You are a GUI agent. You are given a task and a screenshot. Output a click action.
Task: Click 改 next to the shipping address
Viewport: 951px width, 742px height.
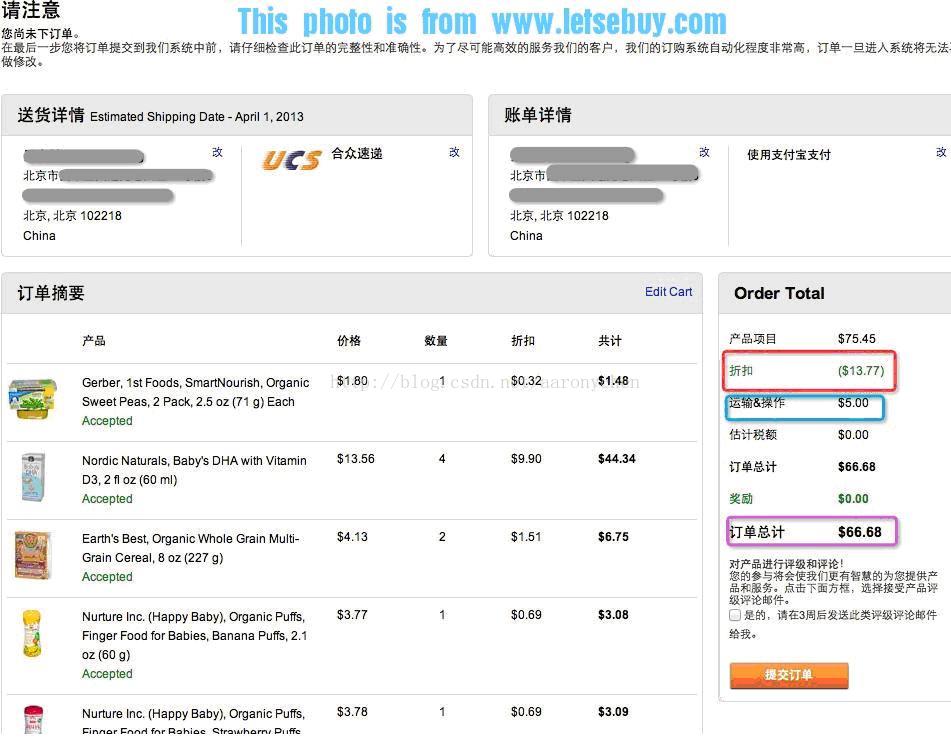[217, 152]
